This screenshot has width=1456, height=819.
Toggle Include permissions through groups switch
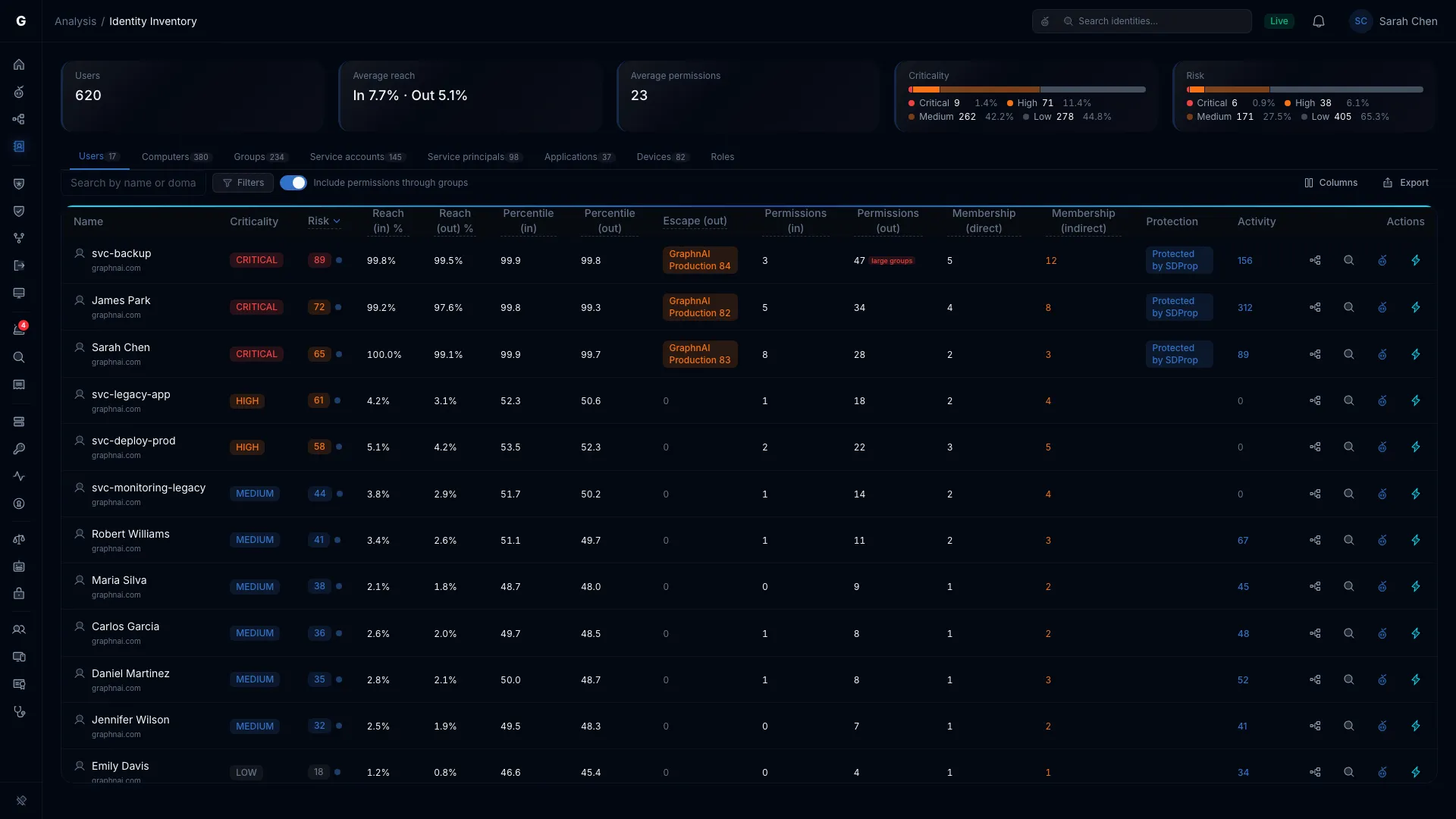pyautogui.click(x=293, y=183)
